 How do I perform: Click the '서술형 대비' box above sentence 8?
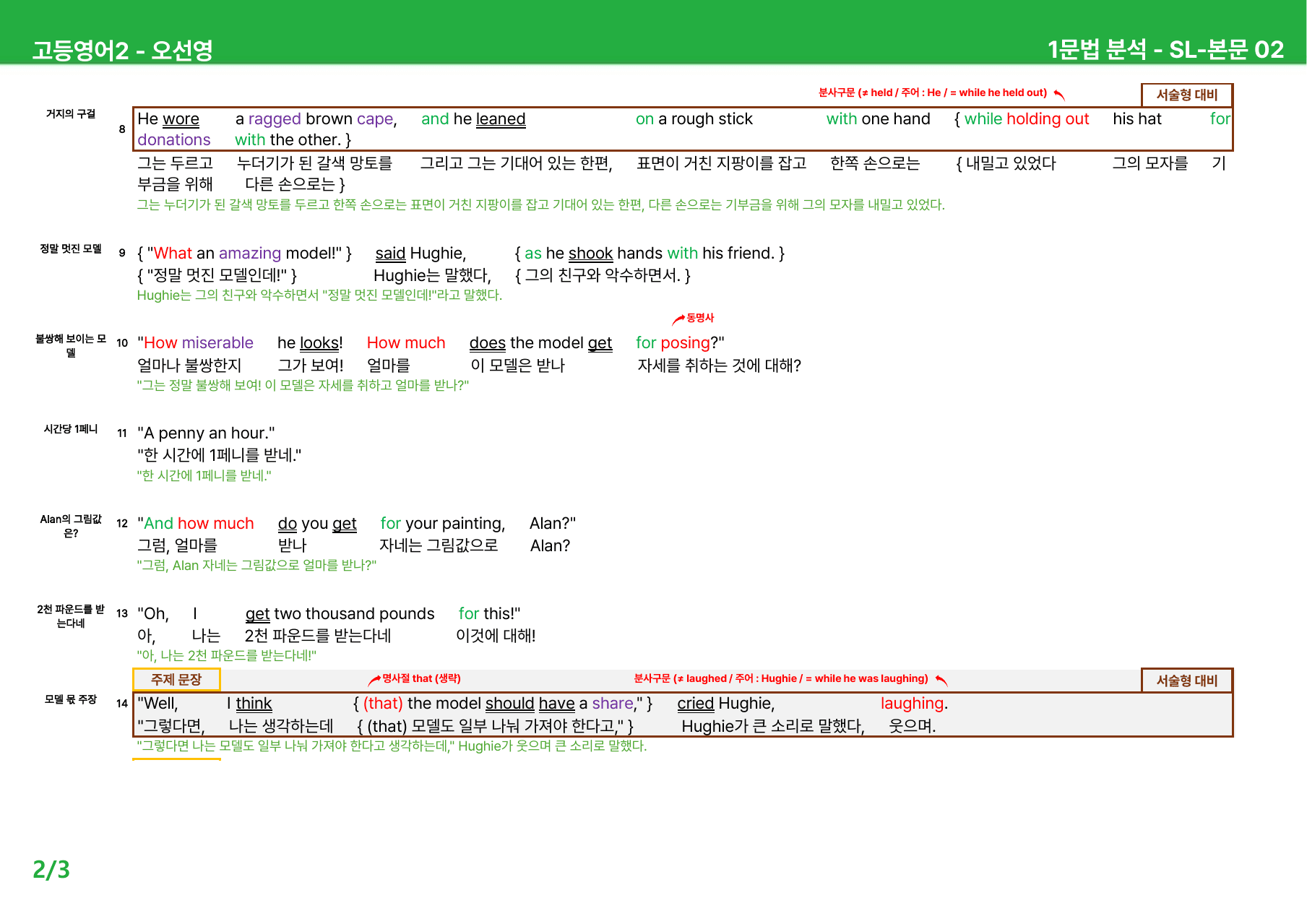1187,95
